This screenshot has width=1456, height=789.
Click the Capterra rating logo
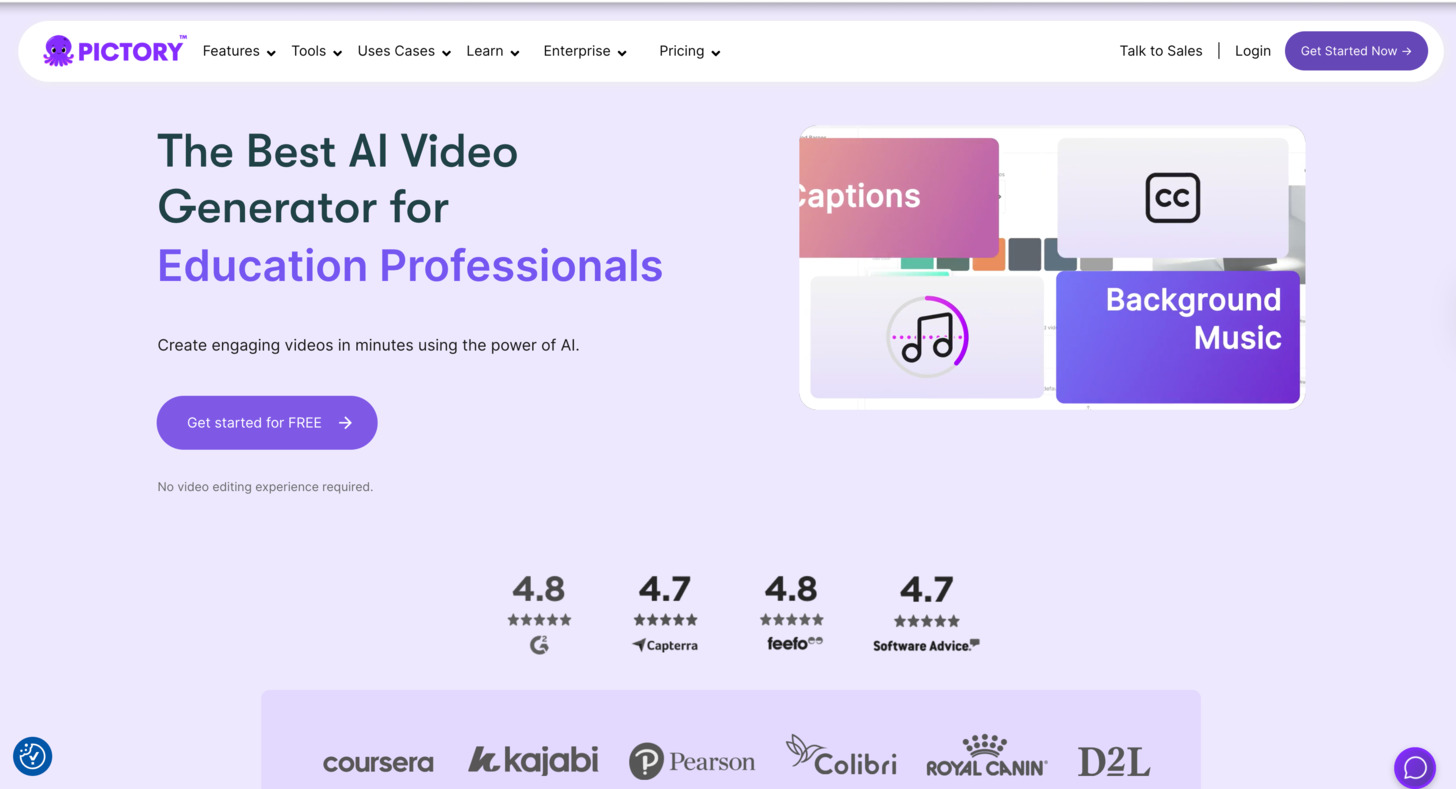click(x=665, y=645)
